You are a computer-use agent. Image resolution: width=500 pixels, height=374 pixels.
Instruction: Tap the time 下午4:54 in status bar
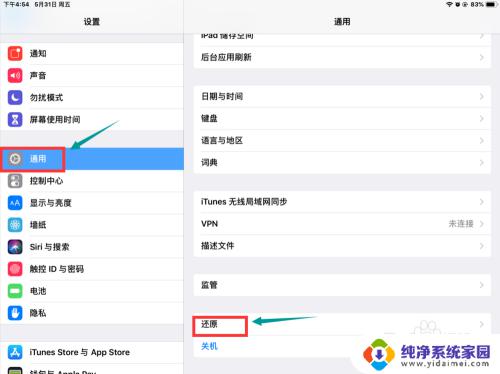coord(16,5)
